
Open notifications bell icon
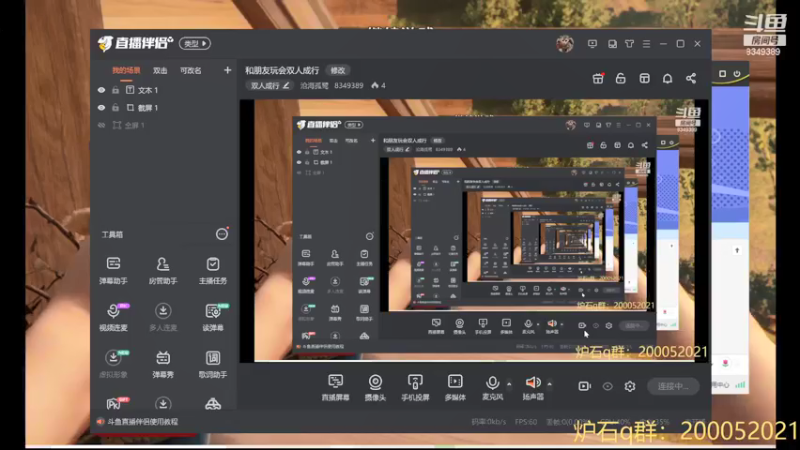click(667, 79)
